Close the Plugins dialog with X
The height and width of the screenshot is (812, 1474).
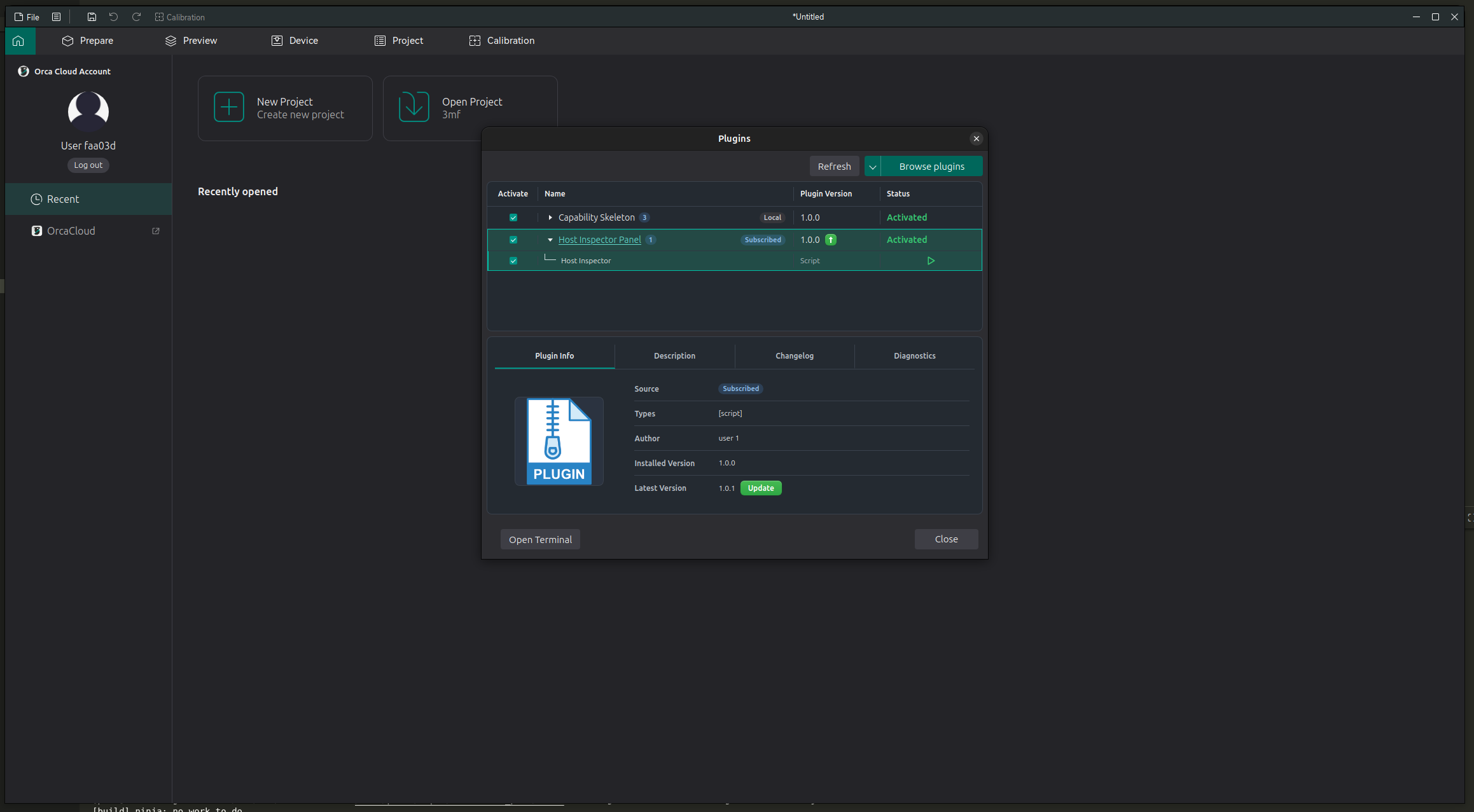(977, 139)
